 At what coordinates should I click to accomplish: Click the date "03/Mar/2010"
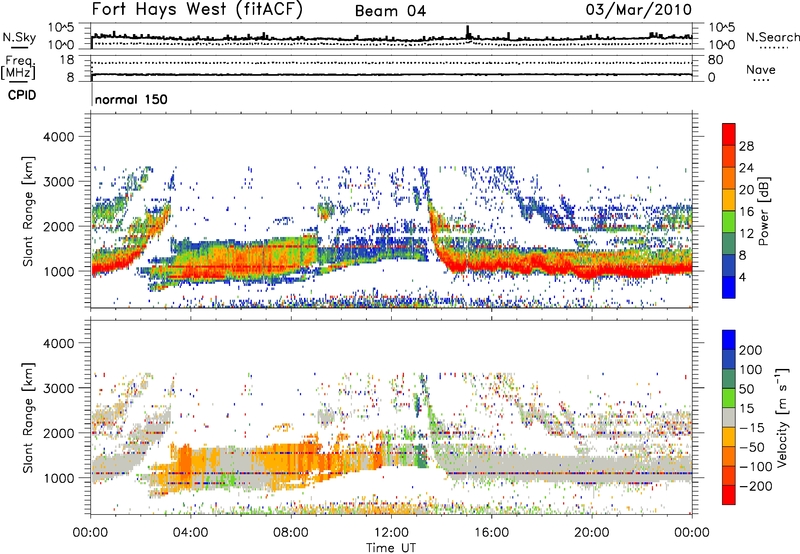pyautogui.click(x=638, y=10)
